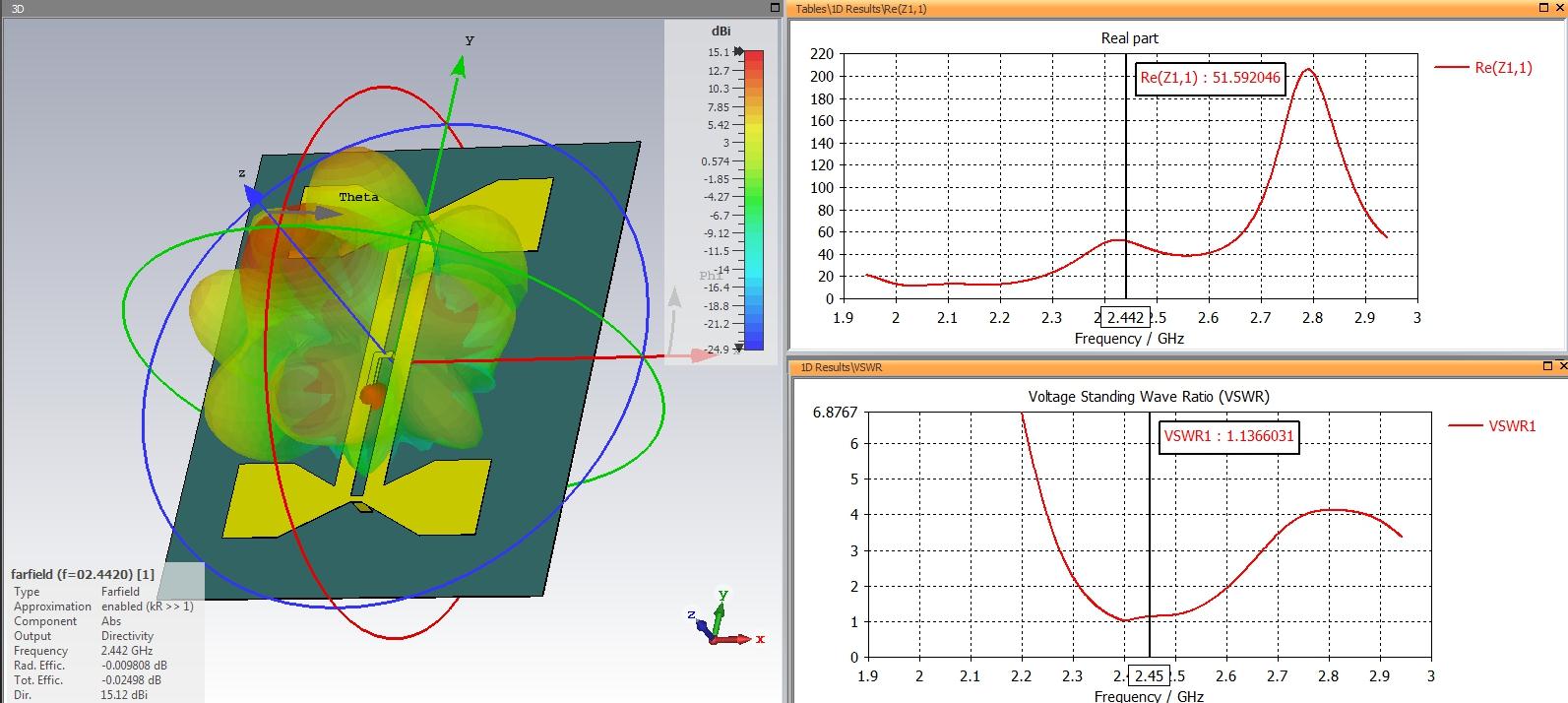Screen dimensions: 1568x703
Task: Click the farfield (f=02.4420) [1] info header
Action: point(83,574)
